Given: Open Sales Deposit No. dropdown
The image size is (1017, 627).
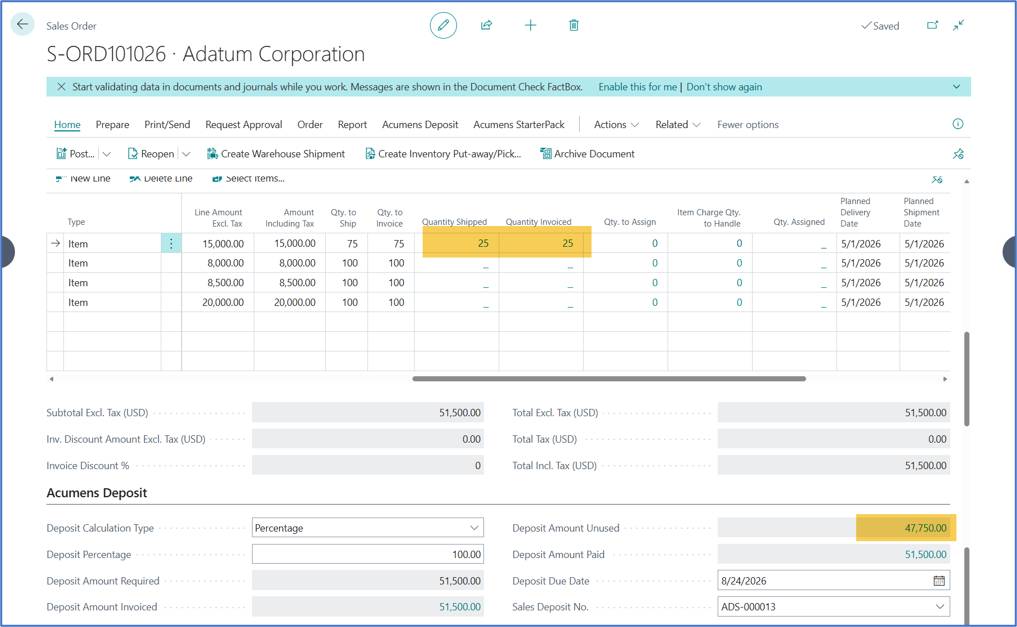Looking at the screenshot, I should (940, 607).
